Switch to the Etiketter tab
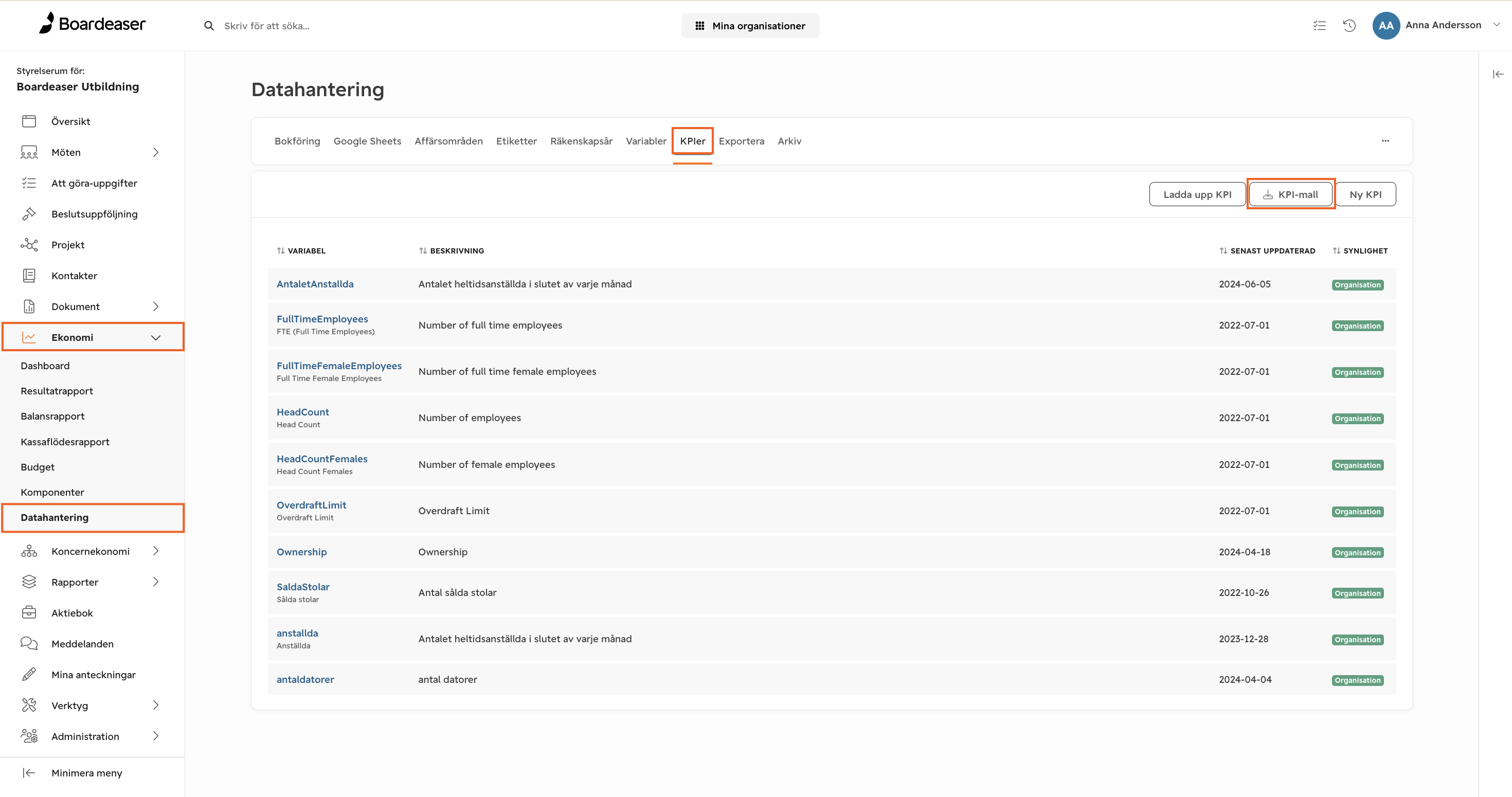The height and width of the screenshot is (797, 1512). [x=516, y=141]
